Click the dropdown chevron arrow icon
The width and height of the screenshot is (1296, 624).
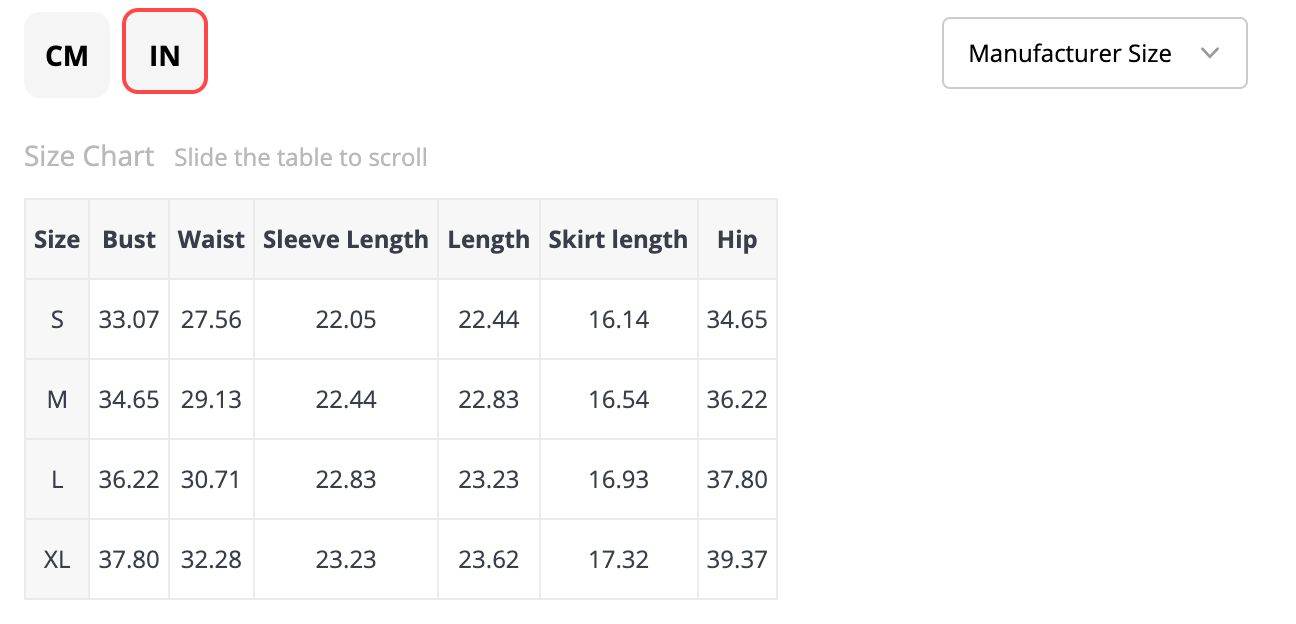tap(1210, 53)
